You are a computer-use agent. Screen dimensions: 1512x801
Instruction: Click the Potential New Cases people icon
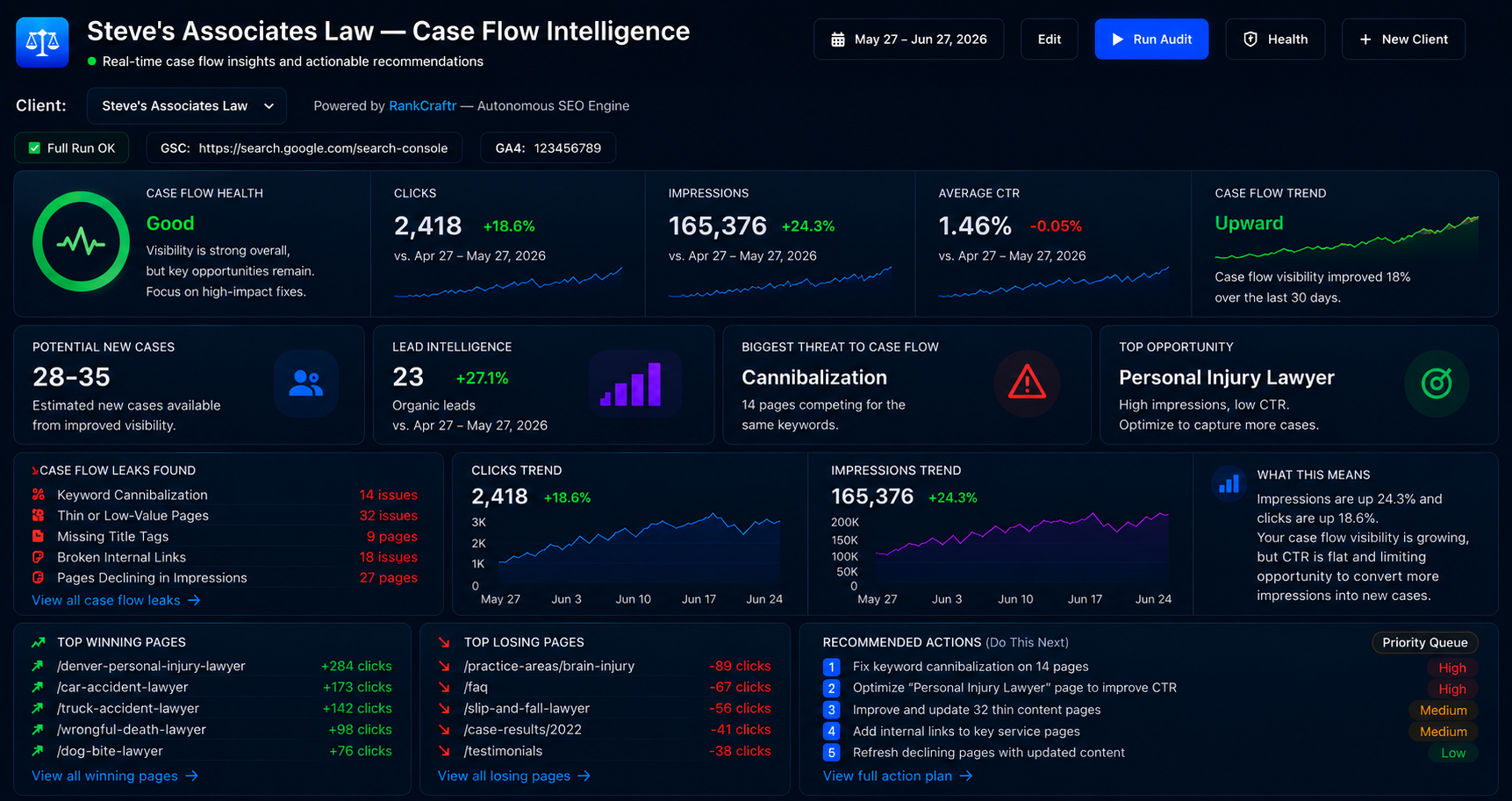(x=305, y=383)
